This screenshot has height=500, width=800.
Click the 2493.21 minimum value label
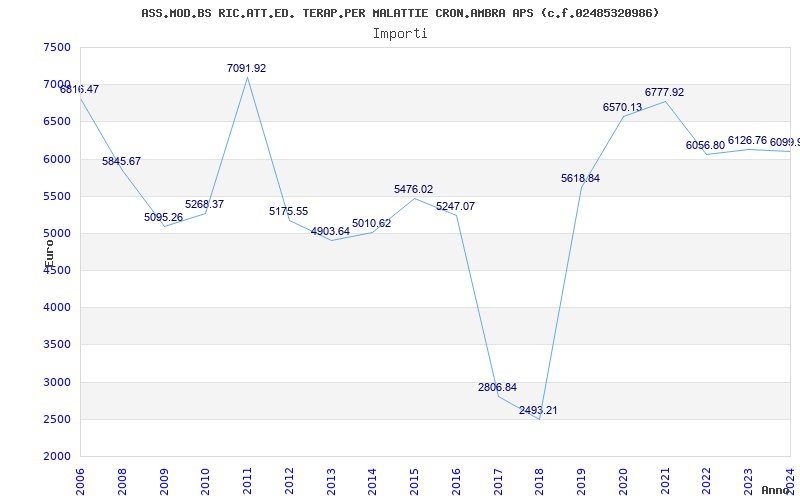(x=538, y=410)
